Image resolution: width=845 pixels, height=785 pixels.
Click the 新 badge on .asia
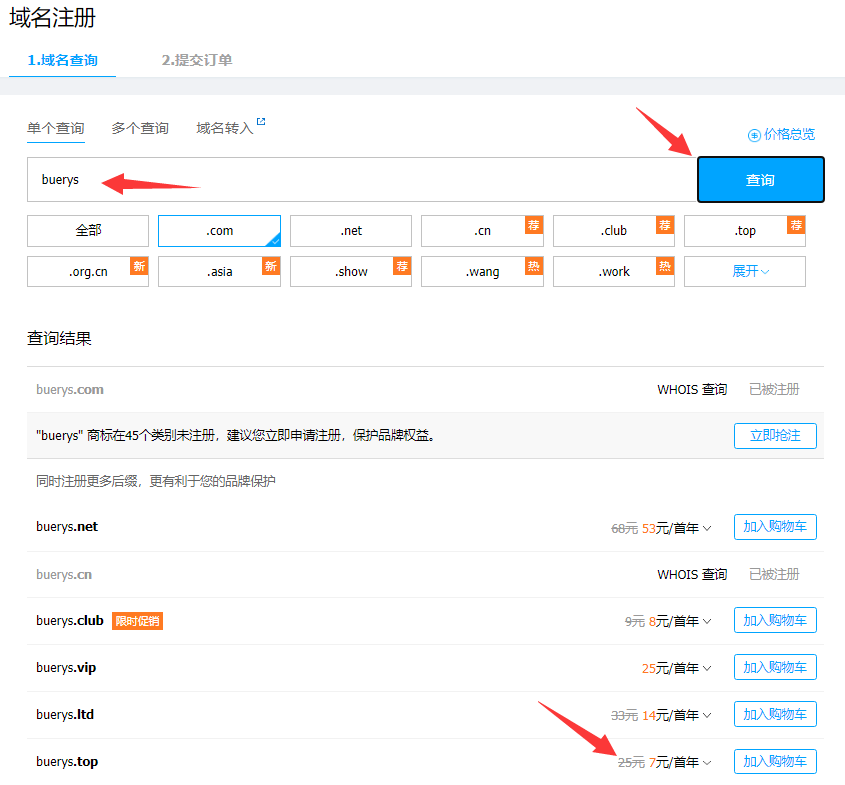pyautogui.click(x=271, y=266)
